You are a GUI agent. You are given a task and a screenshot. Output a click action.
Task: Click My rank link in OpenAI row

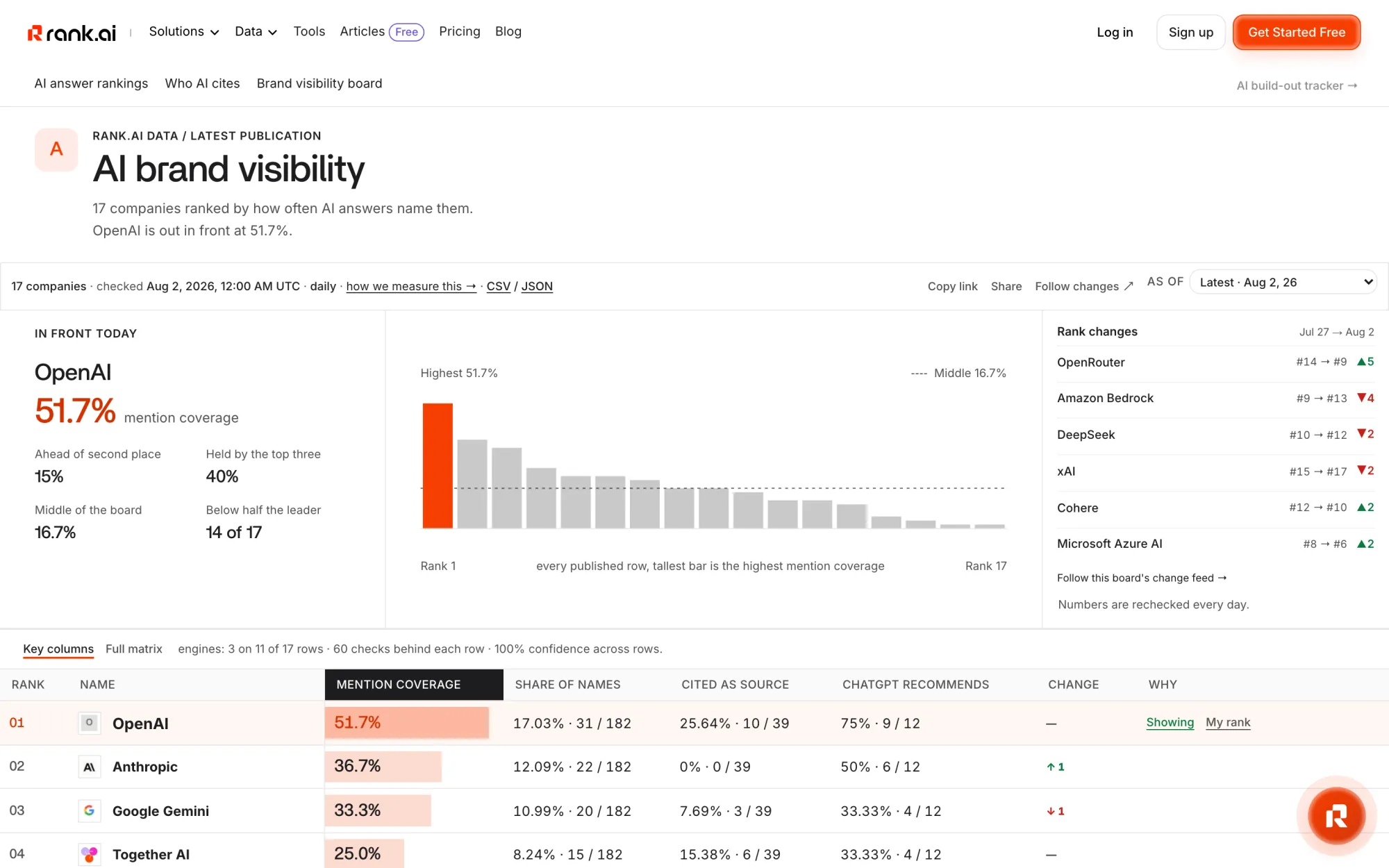click(1228, 722)
